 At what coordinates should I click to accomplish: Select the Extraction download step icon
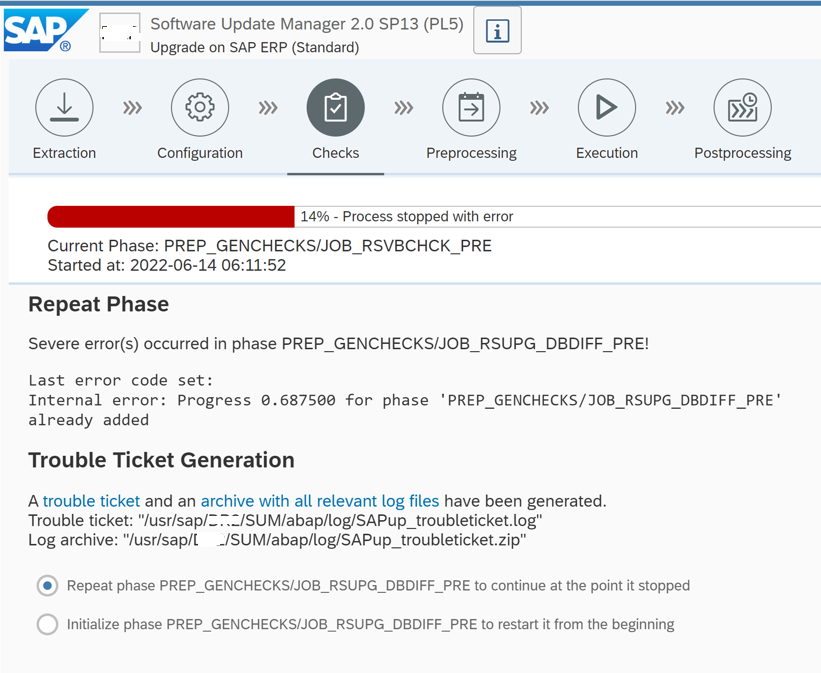coord(64,107)
